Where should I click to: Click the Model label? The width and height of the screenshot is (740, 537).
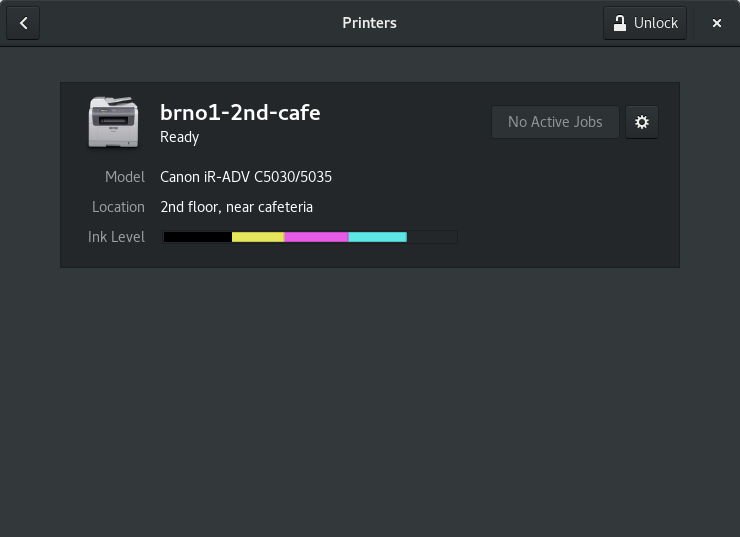pyautogui.click(x=125, y=177)
